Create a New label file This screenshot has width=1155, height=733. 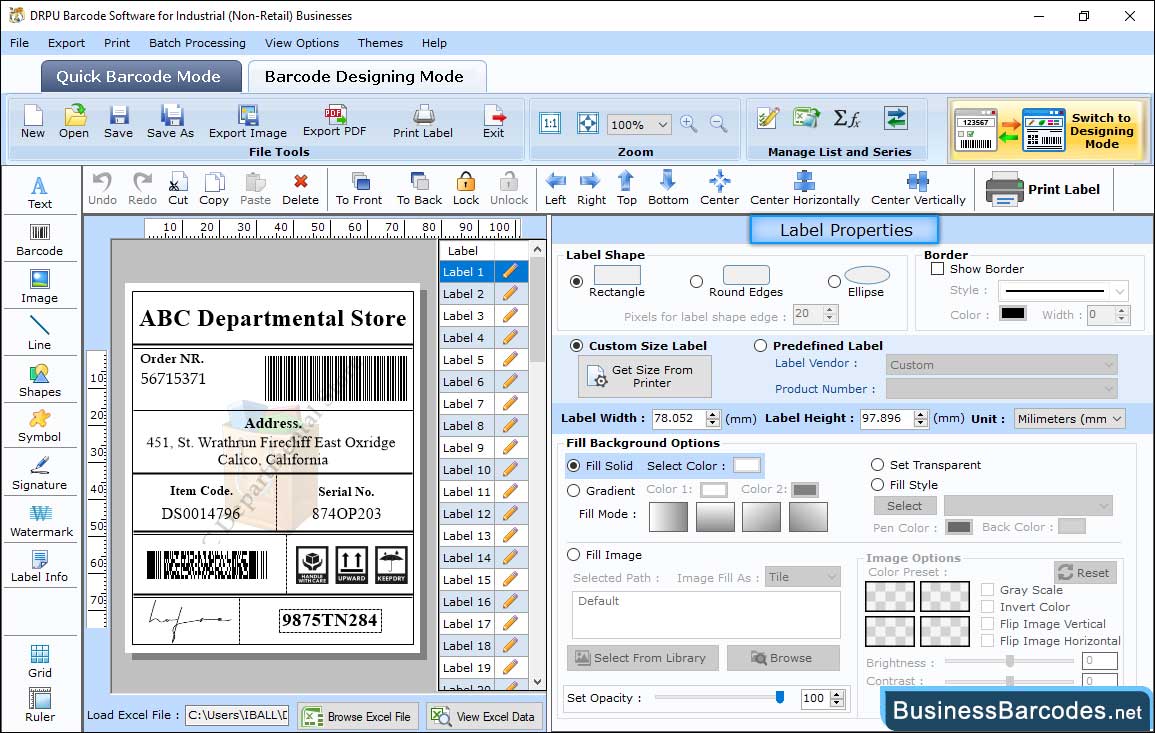32,122
